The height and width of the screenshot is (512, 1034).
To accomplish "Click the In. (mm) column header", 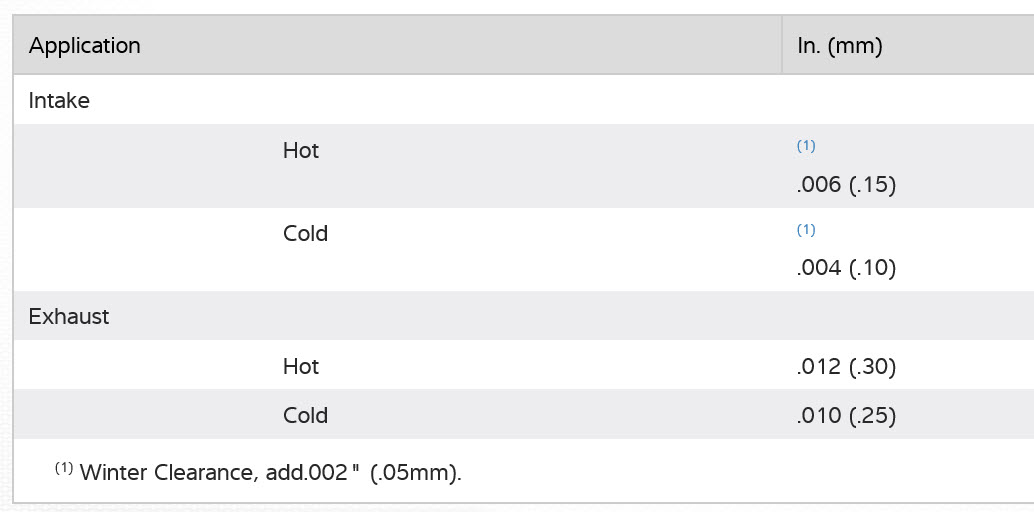I will tap(840, 46).
